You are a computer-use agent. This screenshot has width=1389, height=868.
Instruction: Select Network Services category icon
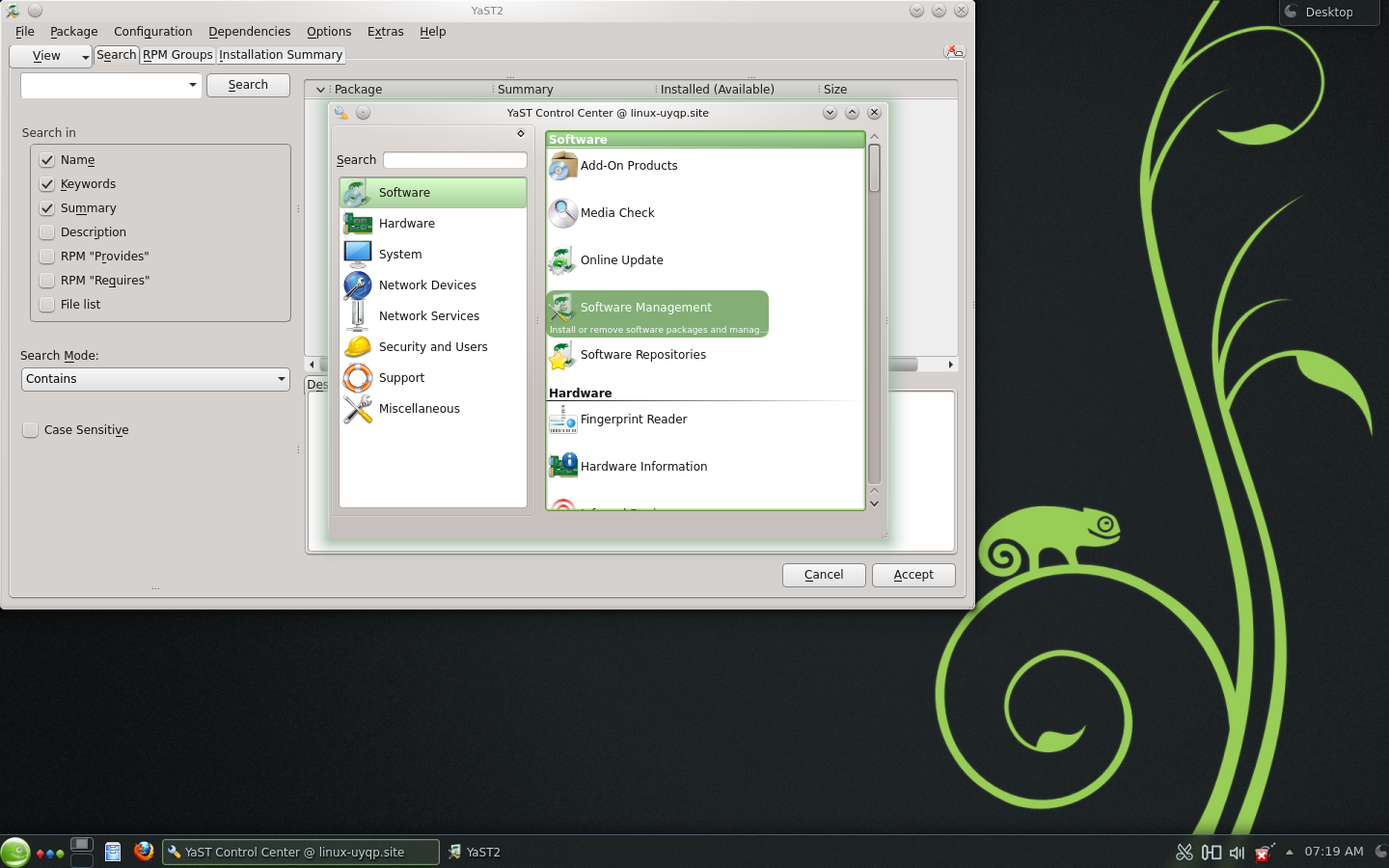pos(358,316)
